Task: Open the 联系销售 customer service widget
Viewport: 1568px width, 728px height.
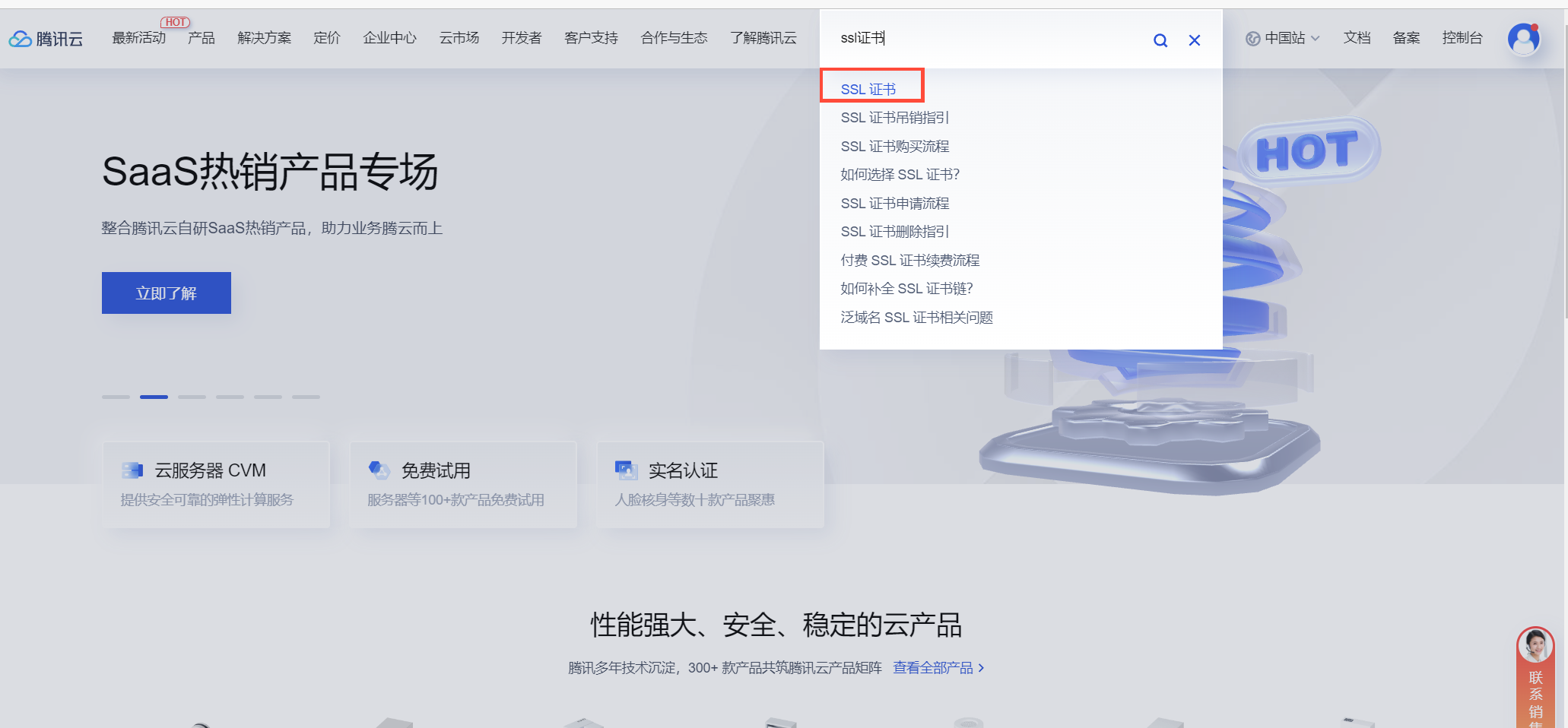Action: [1535, 676]
